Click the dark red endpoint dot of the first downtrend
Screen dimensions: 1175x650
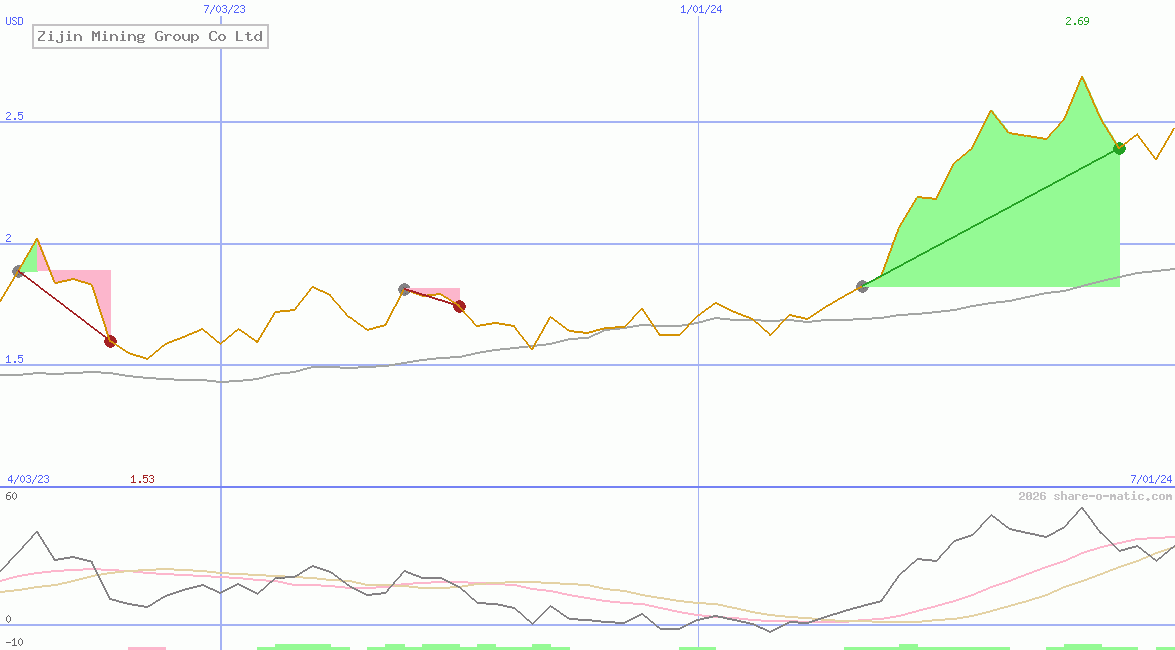point(110,340)
